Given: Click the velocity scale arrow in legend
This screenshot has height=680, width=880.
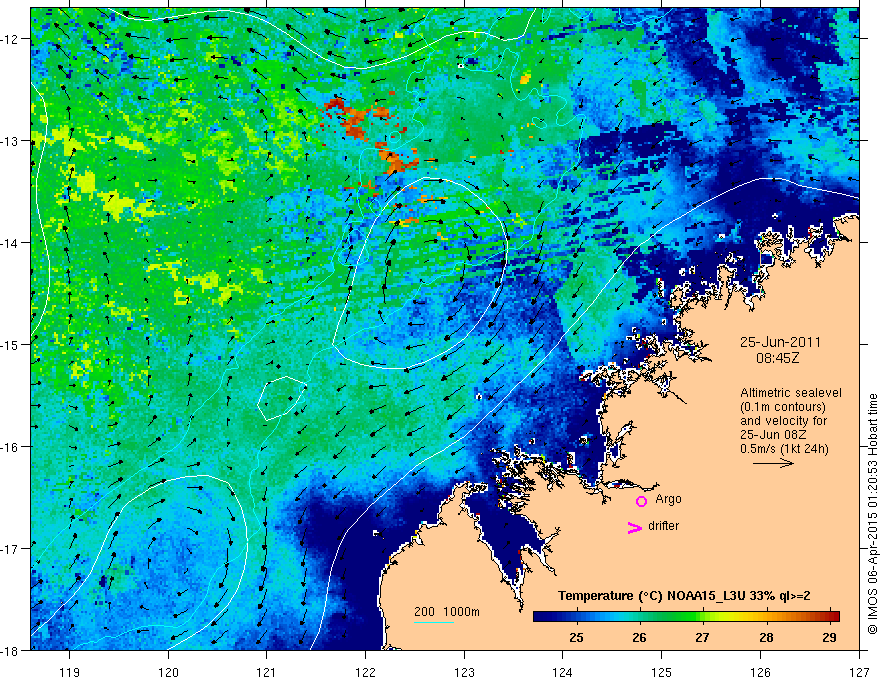Looking at the screenshot, I should [x=773, y=463].
